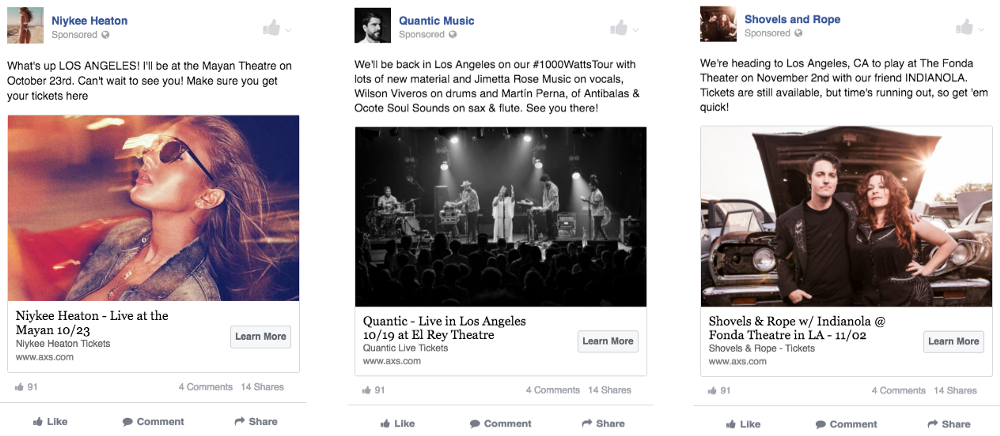Comment on the Shovels and Rope post

click(x=846, y=424)
